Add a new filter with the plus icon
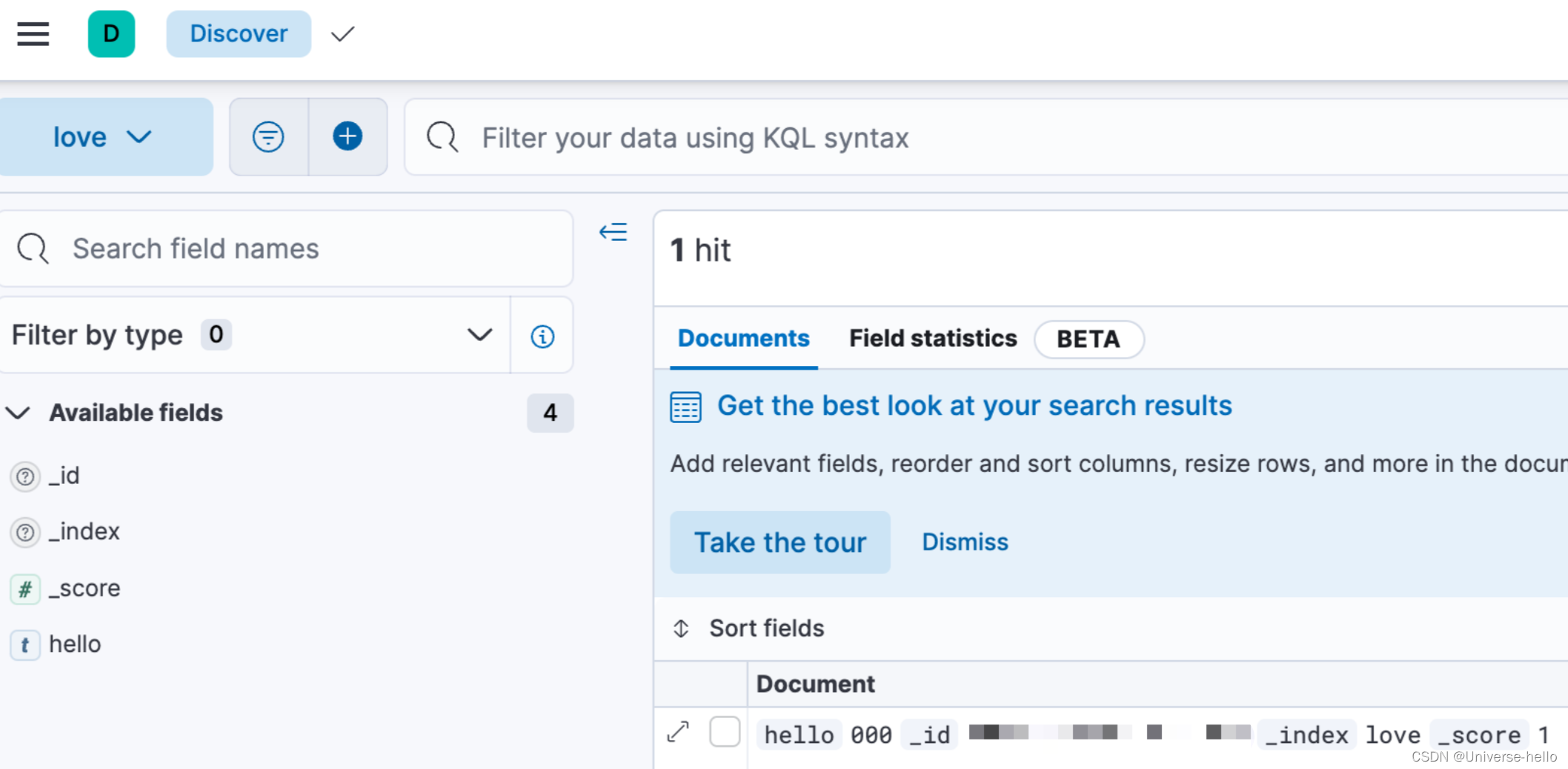This screenshot has height=769, width=1568. click(x=347, y=136)
